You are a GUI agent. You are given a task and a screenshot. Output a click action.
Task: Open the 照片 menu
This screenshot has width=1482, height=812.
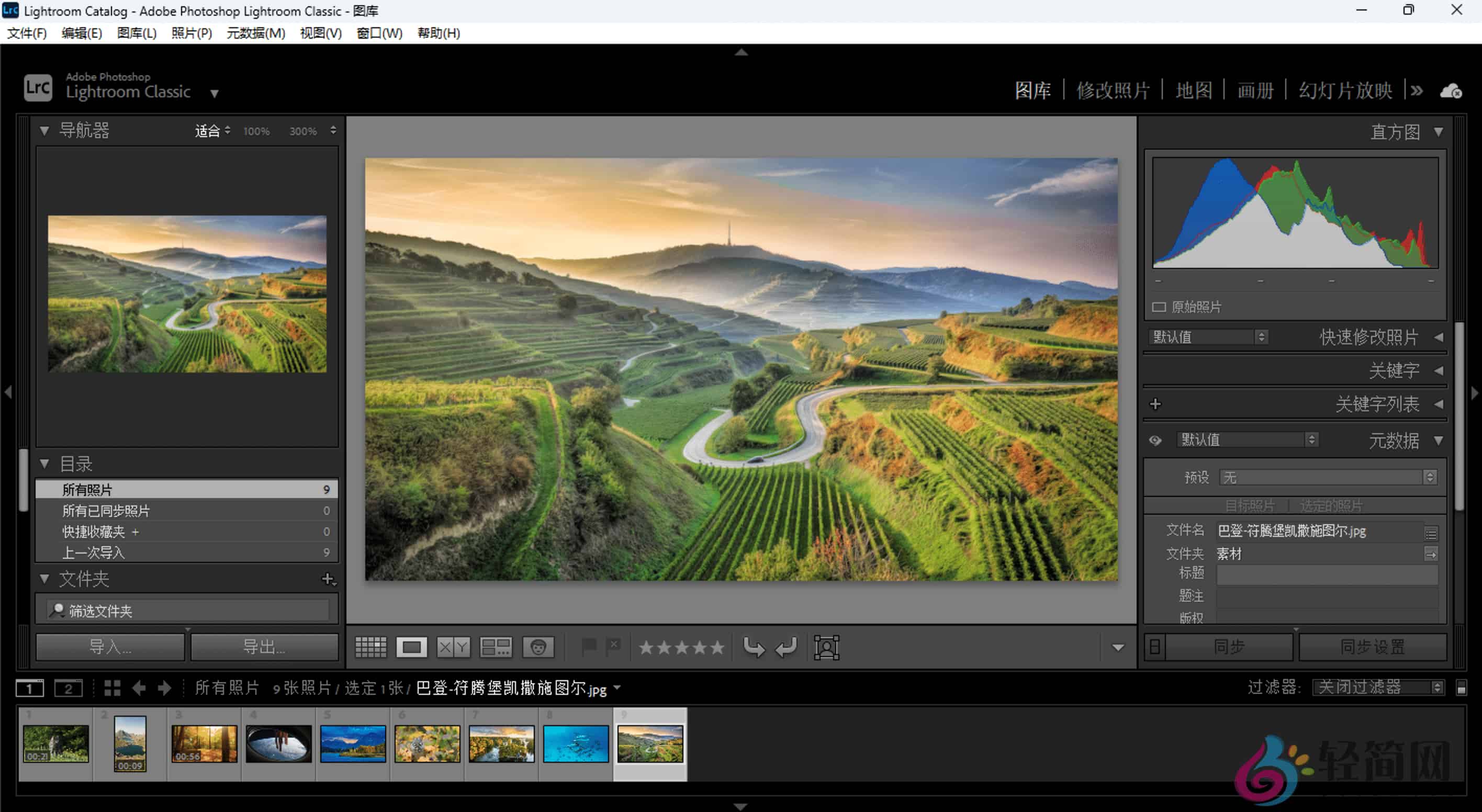click(191, 33)
